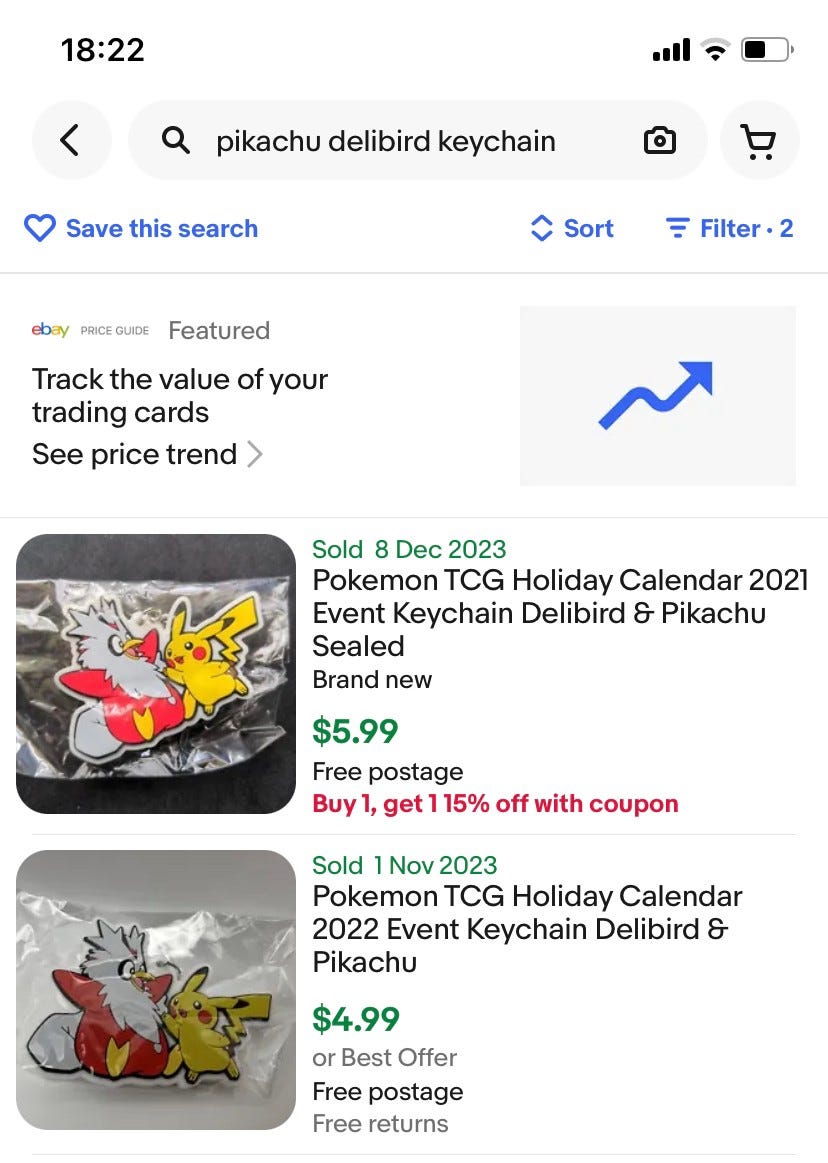Image resolution: width=828 pixels, height=1163 pixels.
Task: Tap the back arrow button
Action: pyautogui.click(x=69, y=141)
